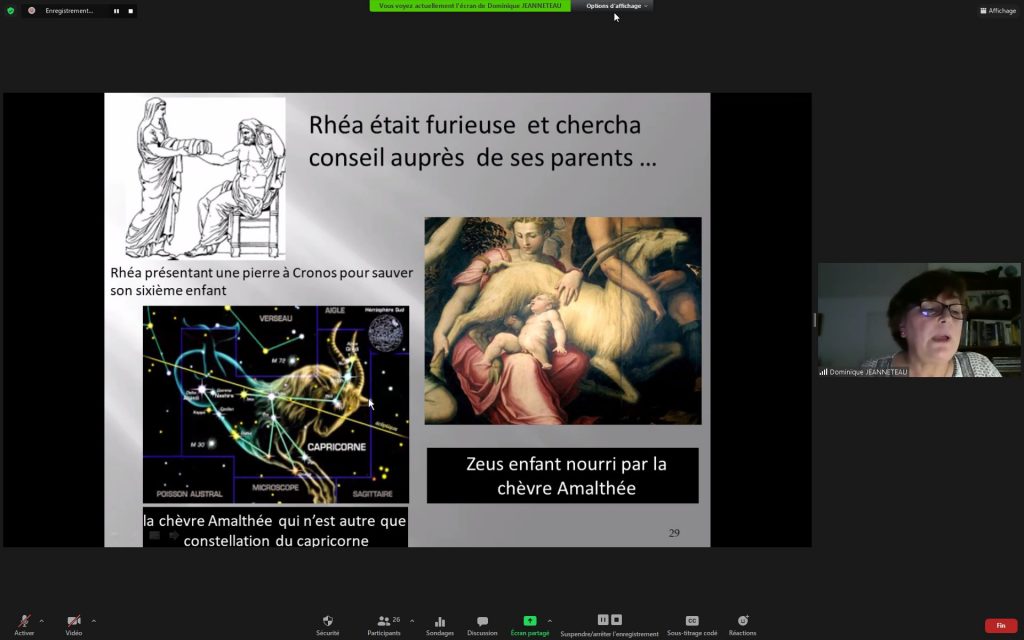Screen dimensions: 1024x640
Task: Open the Discussion chat panel
Action: [x=482, y=625]
